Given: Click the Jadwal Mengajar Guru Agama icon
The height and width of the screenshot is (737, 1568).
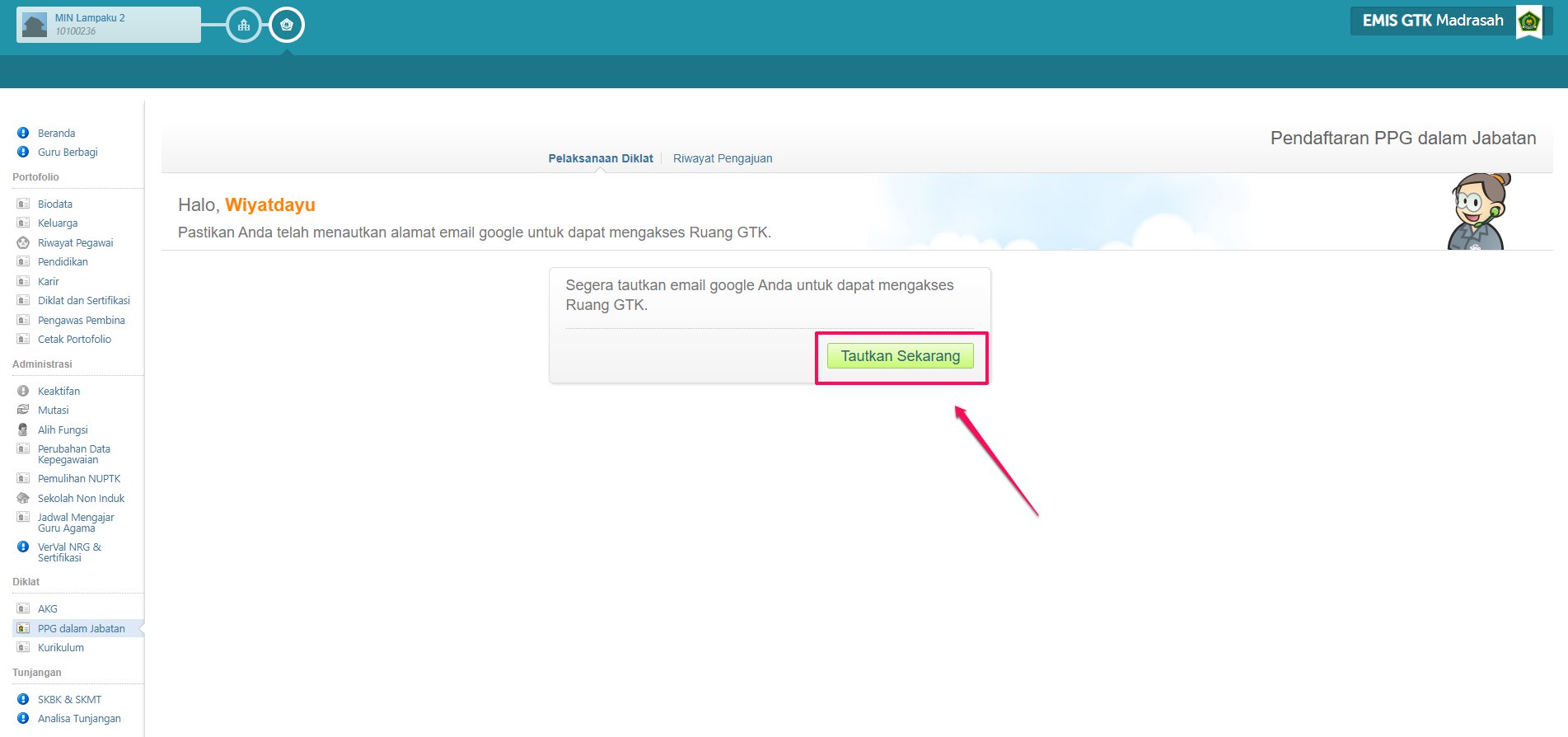Looking at the screenshot, I should click(23, 517).
